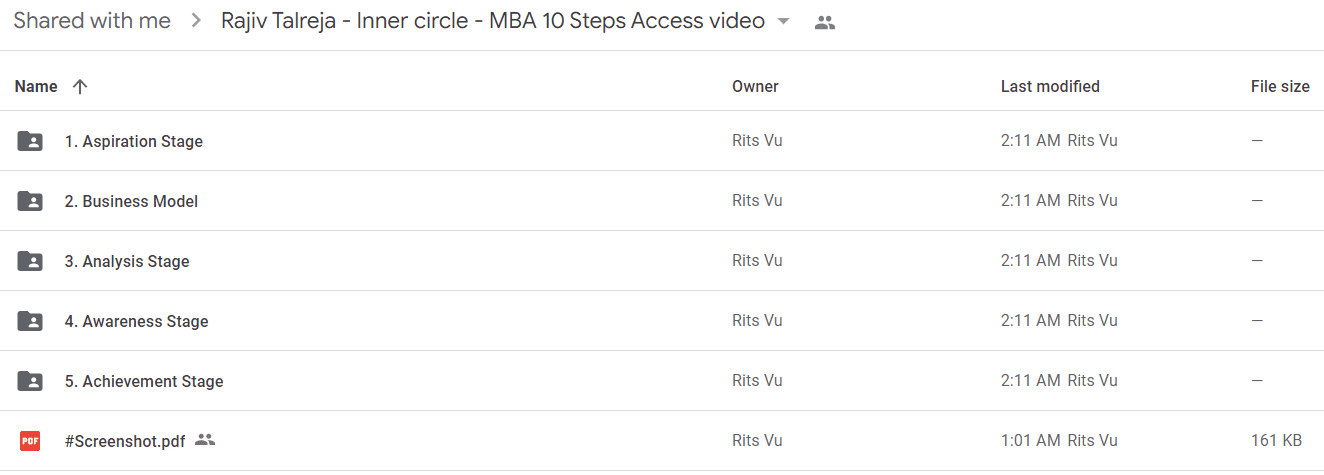Viewport: 1324px width, 475px height.
Task: Click the shared people icon in the breadcrumb
Action: click(825, 23)
